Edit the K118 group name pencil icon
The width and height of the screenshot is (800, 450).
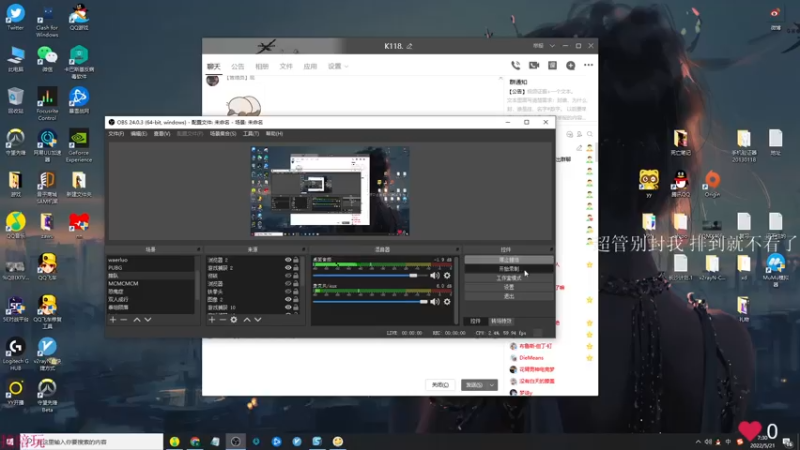pyautogui.click(x=409, y=46)
